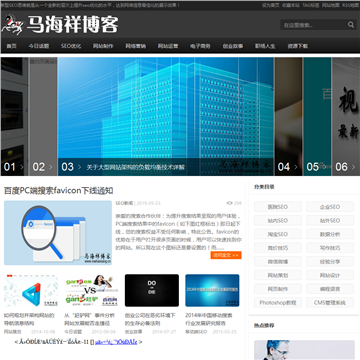This screenshot has height=360, width=360.
Task: Click the eye view-count icon beside 298
Action: point(229,203)
